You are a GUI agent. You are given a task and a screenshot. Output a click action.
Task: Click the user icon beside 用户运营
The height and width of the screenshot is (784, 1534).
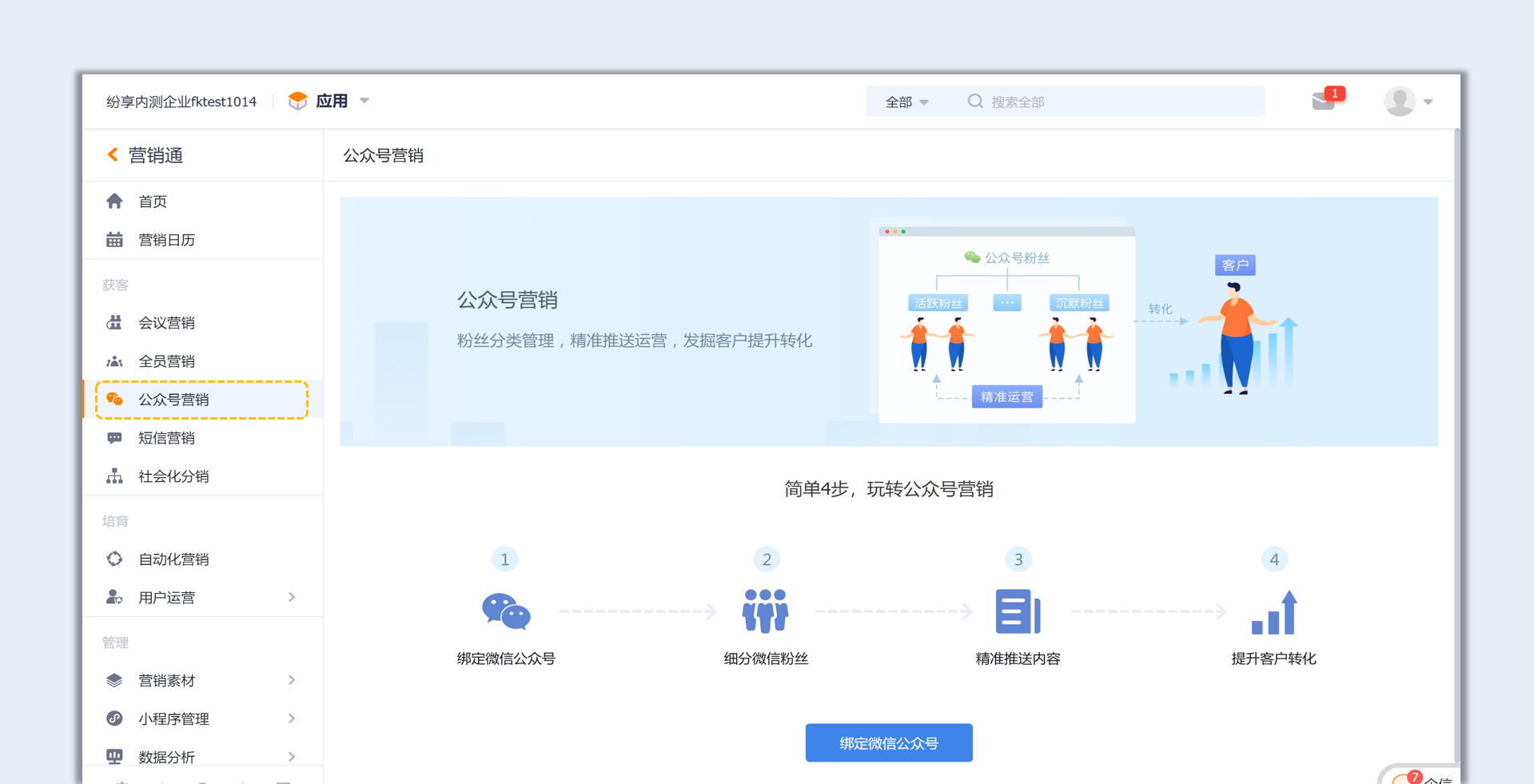(x=114, y=597)
